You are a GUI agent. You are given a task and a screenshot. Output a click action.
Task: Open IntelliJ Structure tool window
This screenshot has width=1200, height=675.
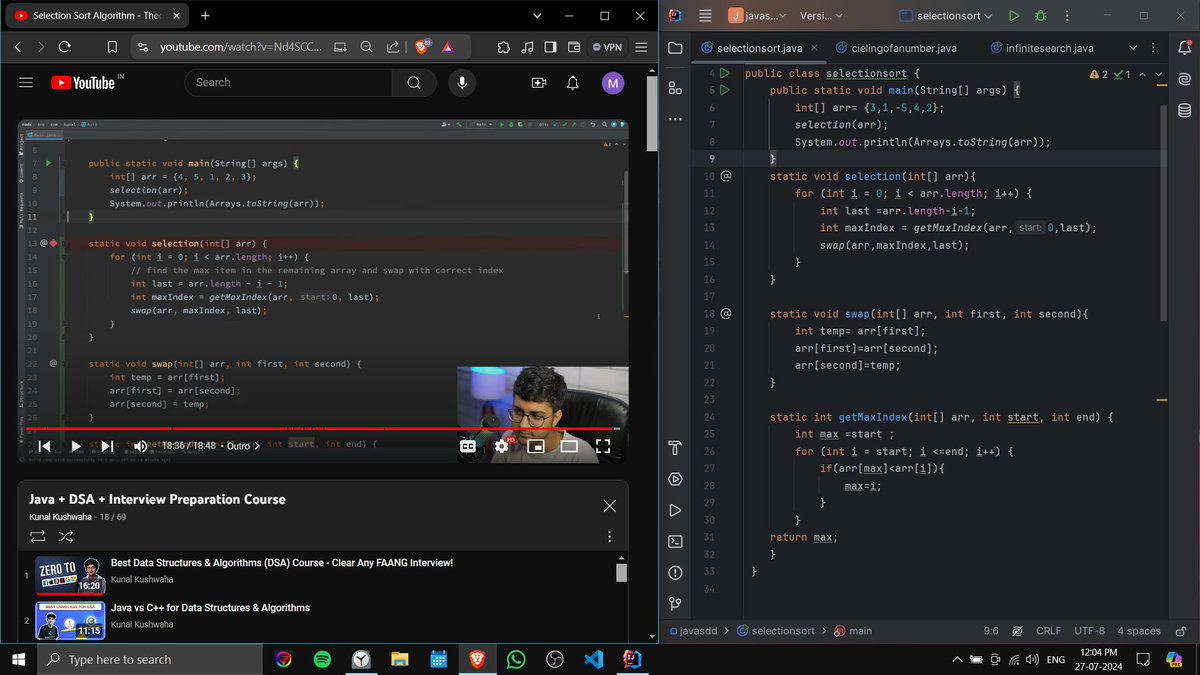[675, 89]
